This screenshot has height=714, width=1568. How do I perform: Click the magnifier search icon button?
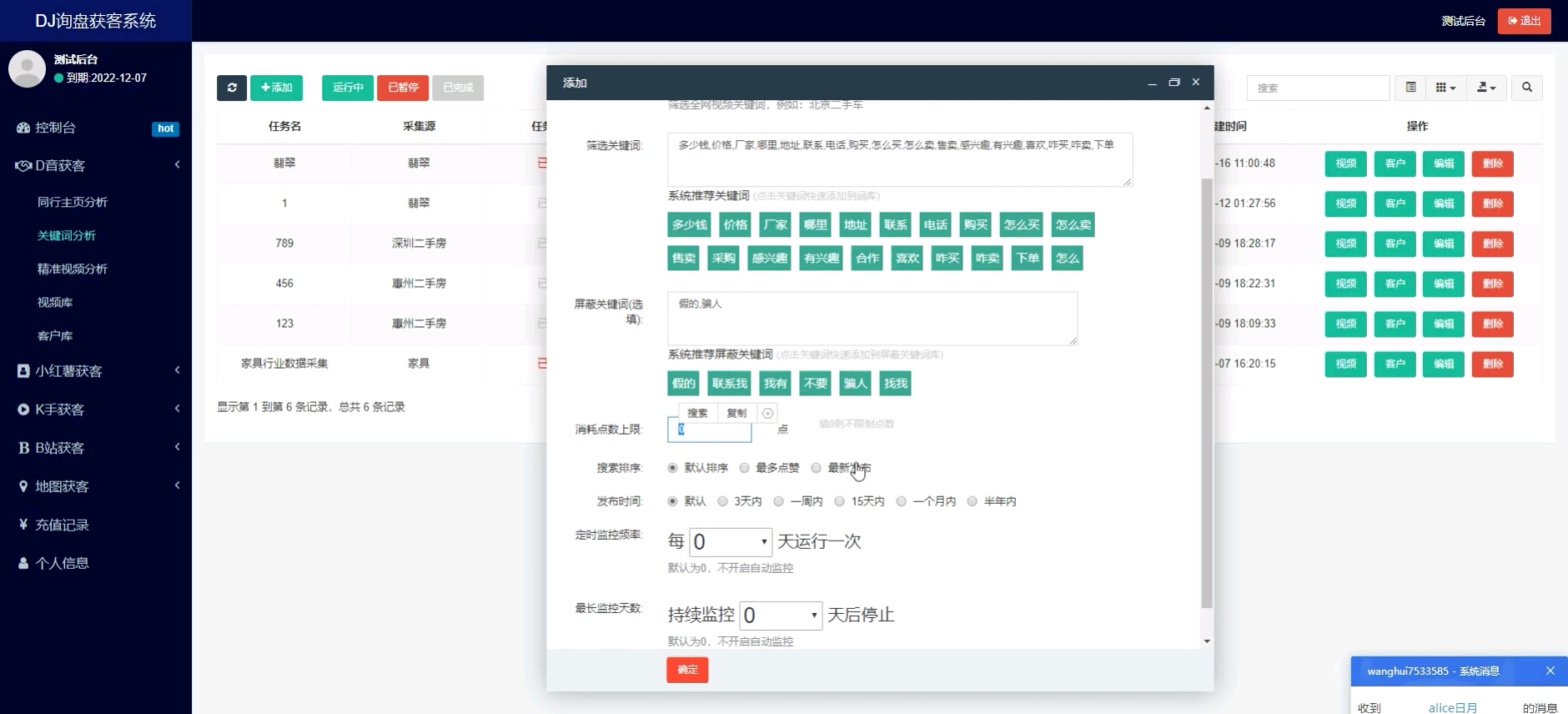click(x=1527, y=88)
